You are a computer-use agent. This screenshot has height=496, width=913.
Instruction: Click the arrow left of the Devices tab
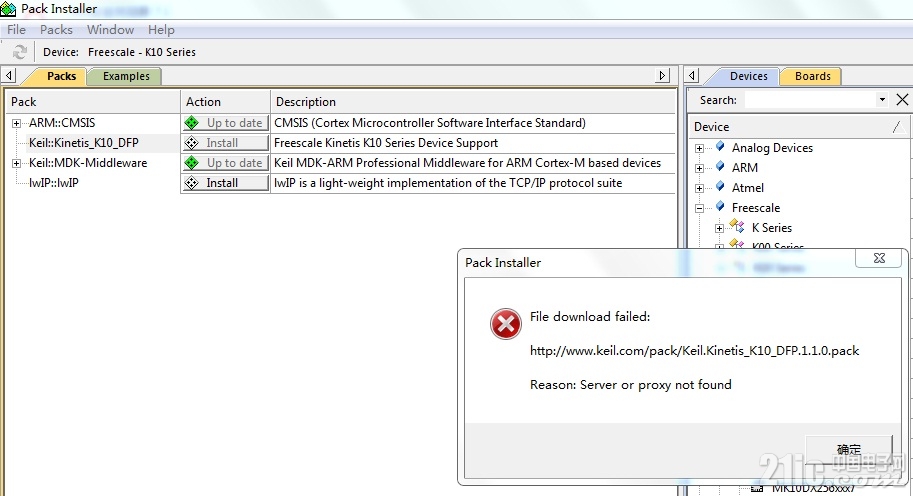click(692, 76)
